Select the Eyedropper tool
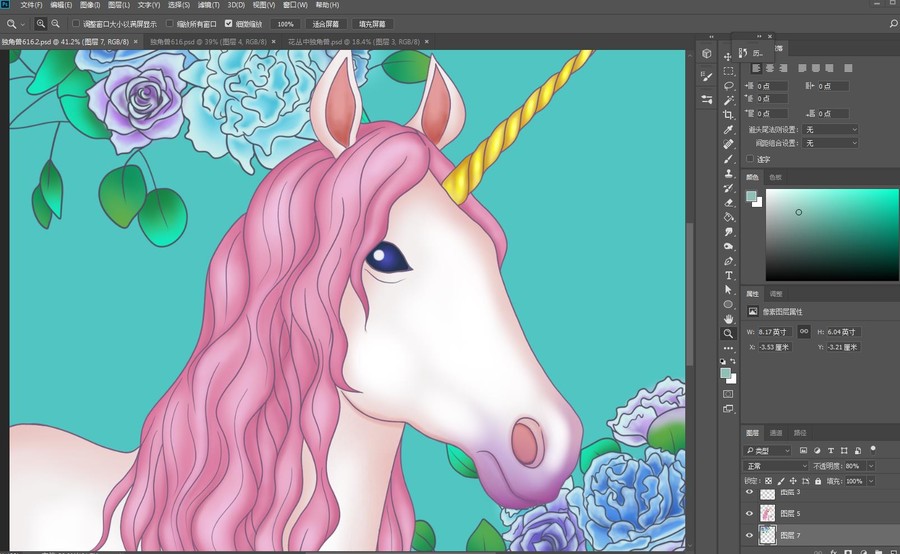The height and width of the screenshot is (554, 900). point(728,130)
